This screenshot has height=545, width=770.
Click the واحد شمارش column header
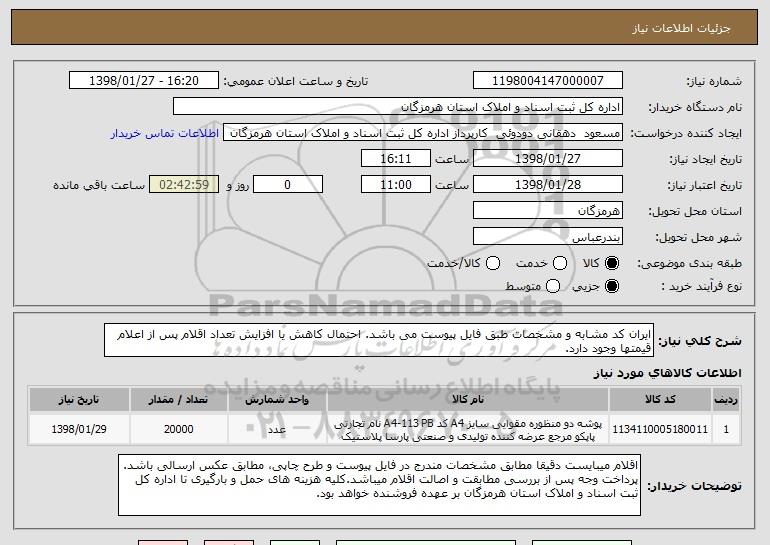click(277, 400)
